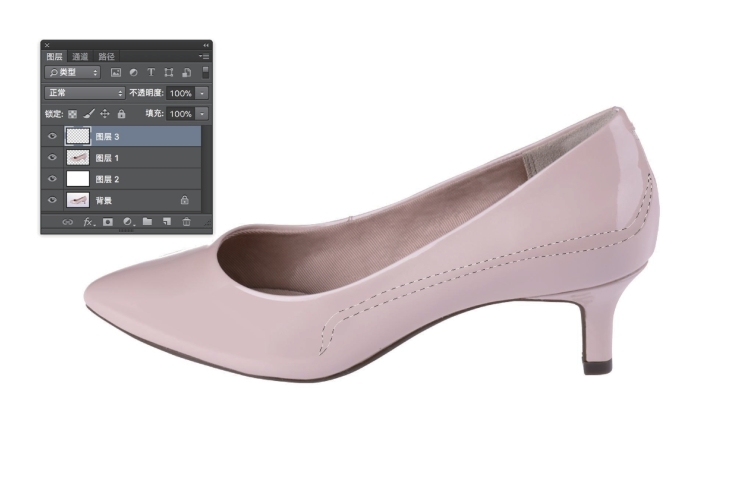Click the 图层 2 white thumbnail
Viewport: 734px width, 488px height.
78,178
